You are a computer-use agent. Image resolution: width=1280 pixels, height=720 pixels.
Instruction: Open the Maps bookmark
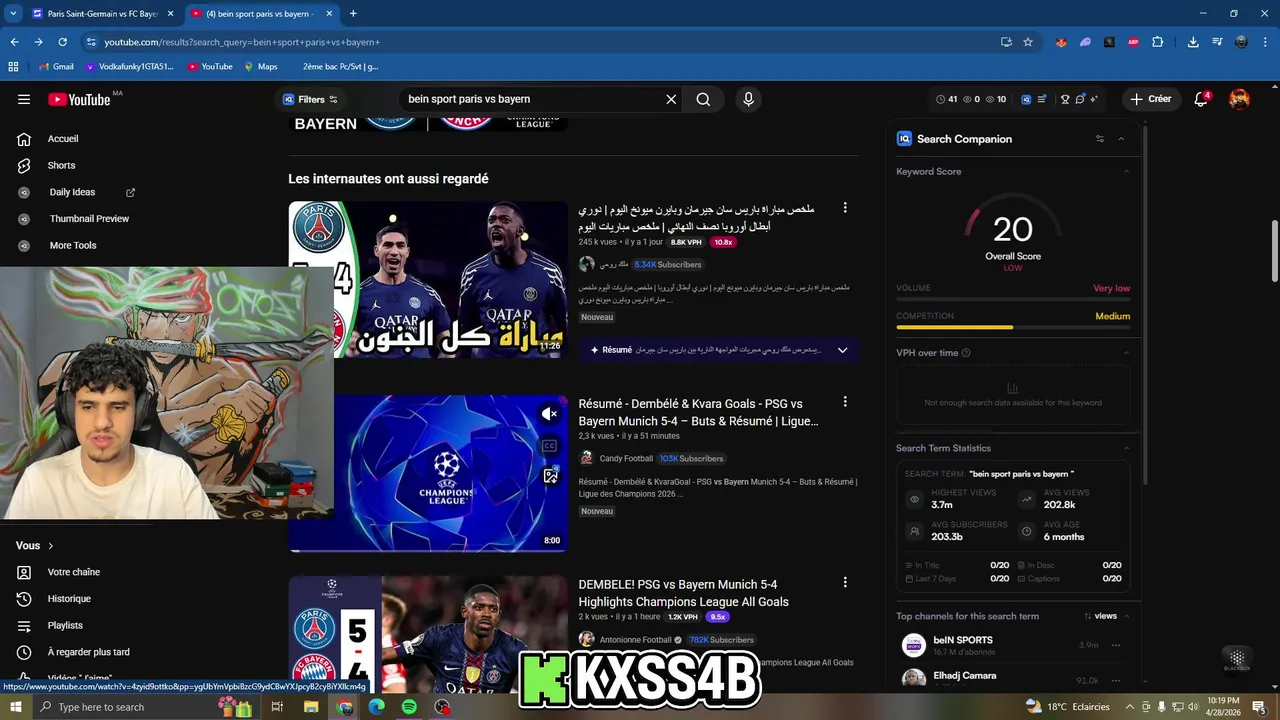tap(259, 67)
